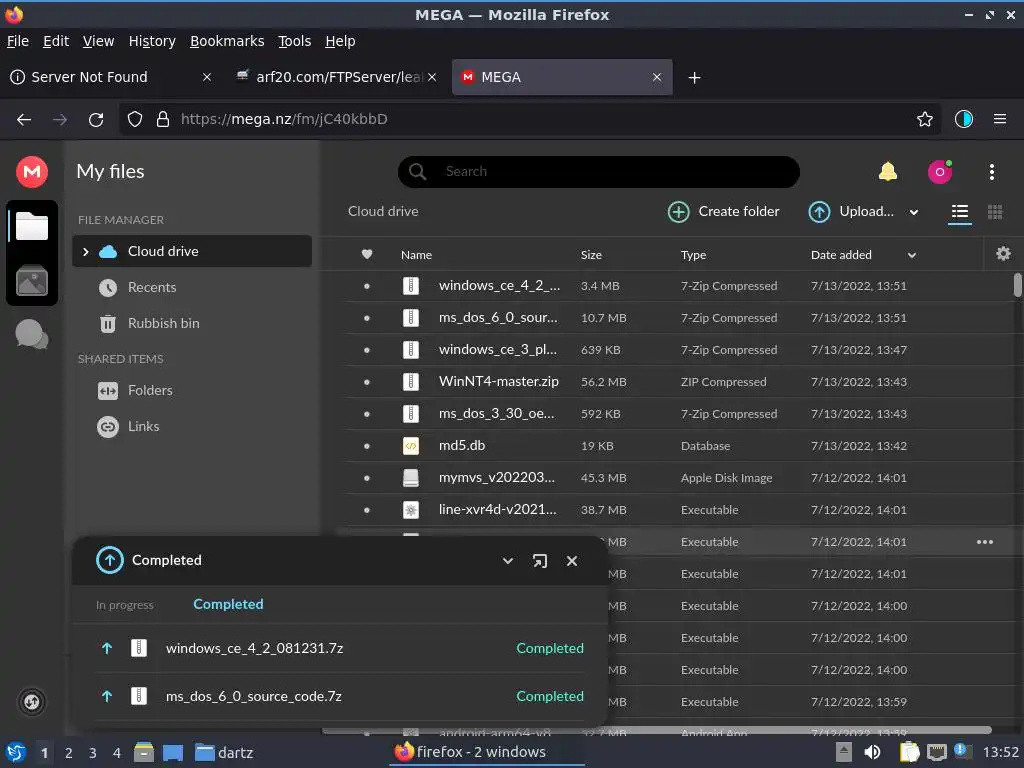This screenshot has height=768, width=1024.
Task: Open the Upload dropdown arrow
Action: coord(914,212)
